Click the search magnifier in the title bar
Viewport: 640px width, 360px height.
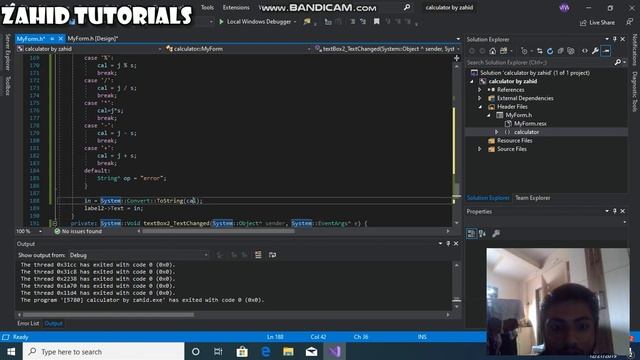coord(407,7)
